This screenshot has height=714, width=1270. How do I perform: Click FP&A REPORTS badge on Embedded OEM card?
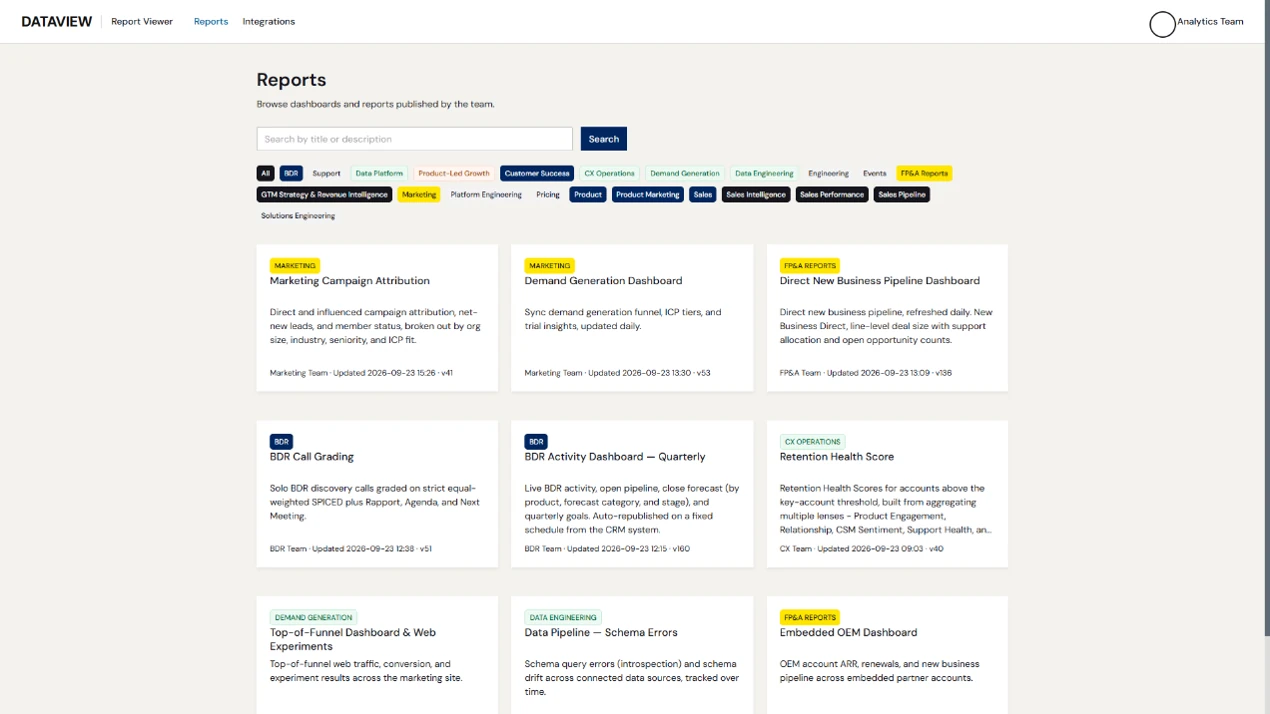click(x=810, y=618)
